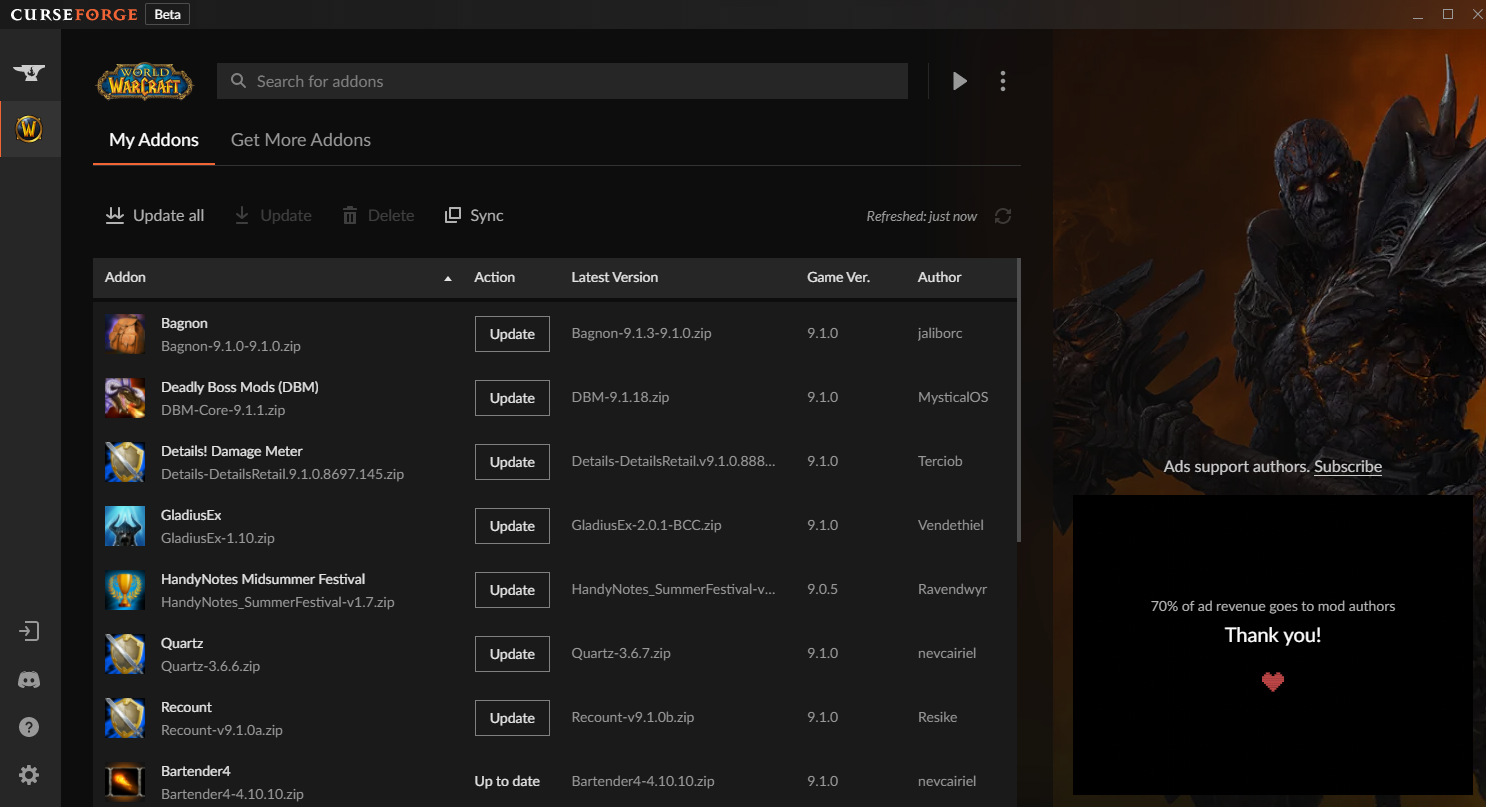The image size is (1486, 807).
Task: Click the refresh addons icon
Action: pyautogui.click(x=1003, y=216)
